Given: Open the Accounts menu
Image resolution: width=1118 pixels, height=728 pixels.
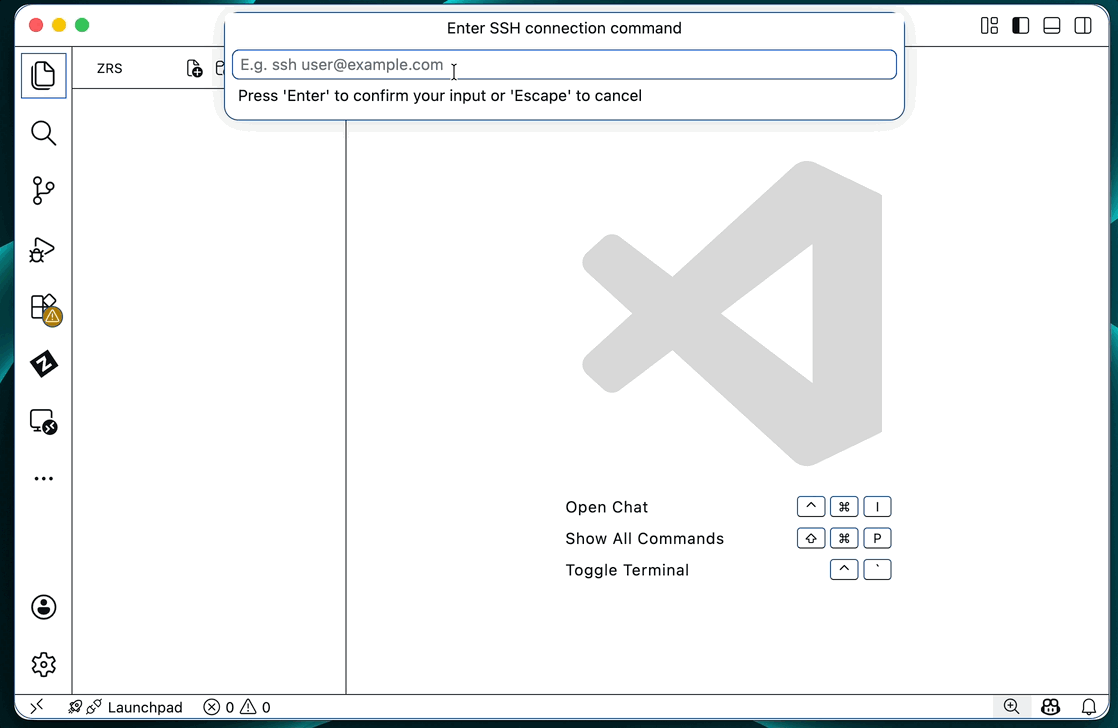Looking at the screenshot, I should tap(43, 607).
